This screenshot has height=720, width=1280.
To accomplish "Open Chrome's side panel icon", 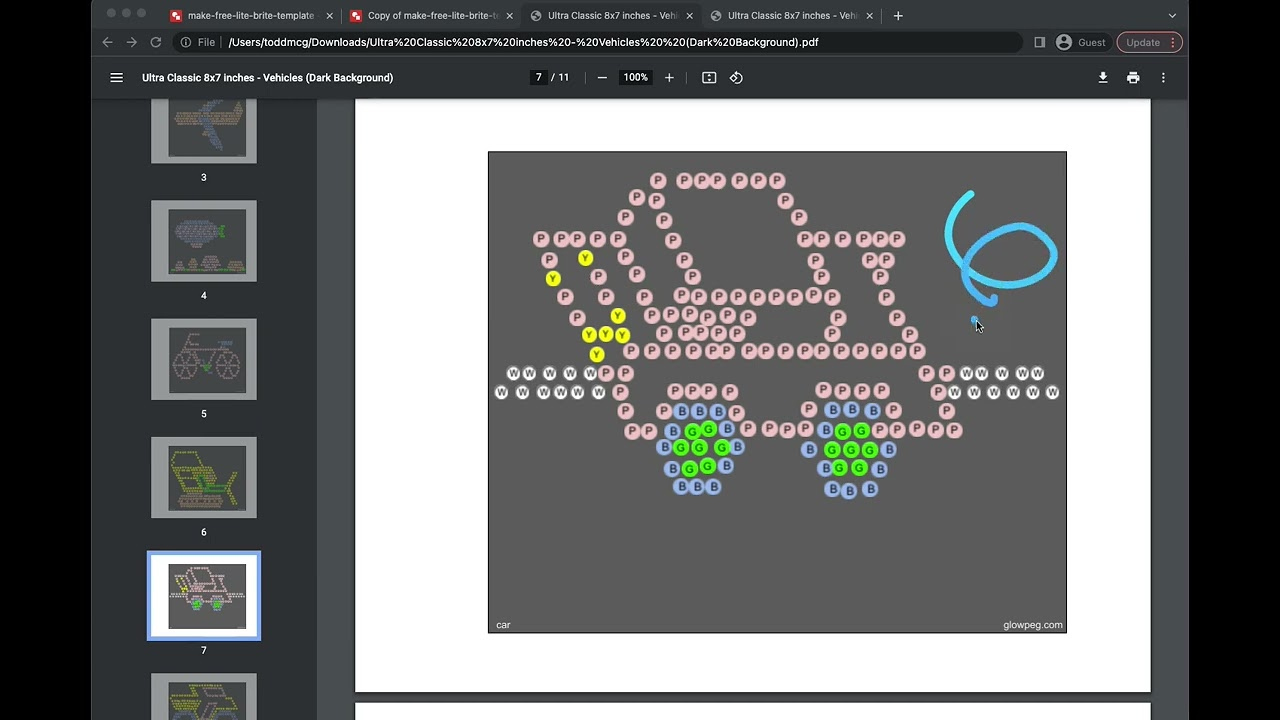I will (x=1039, y=42).
